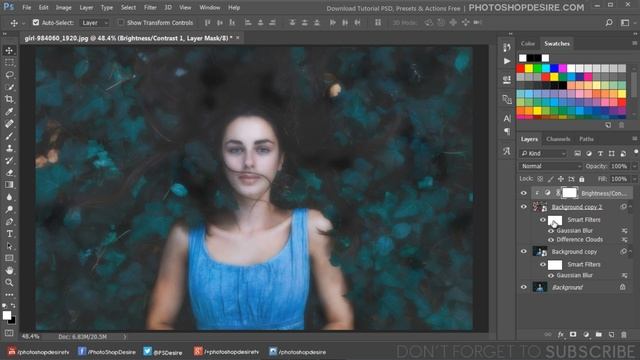Create a new layer group
Image resolution: width=640 pixels, height=360 pixels.
(x=598, y=335)
